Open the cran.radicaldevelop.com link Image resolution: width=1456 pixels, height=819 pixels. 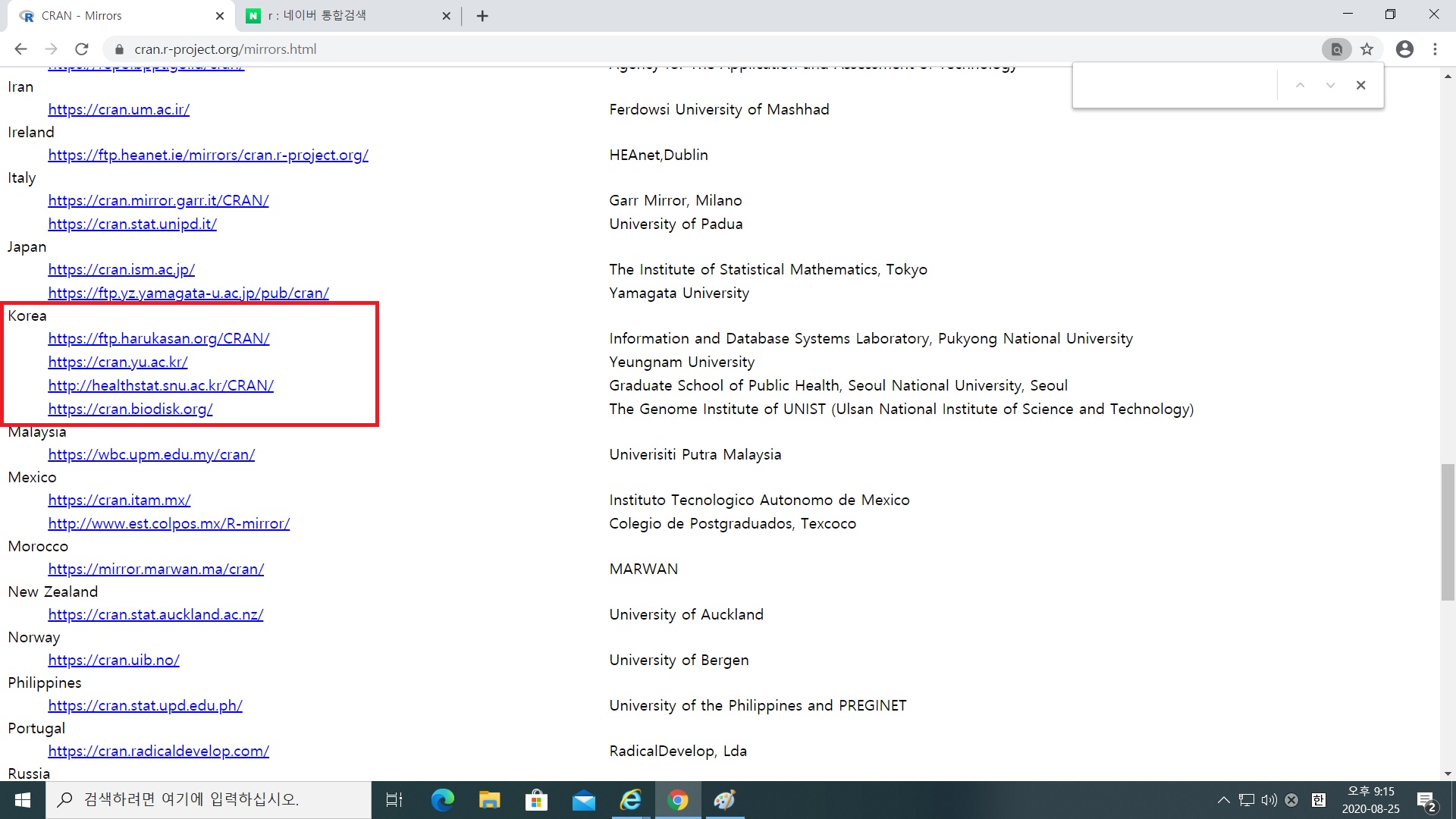click(x=158, y=751)
